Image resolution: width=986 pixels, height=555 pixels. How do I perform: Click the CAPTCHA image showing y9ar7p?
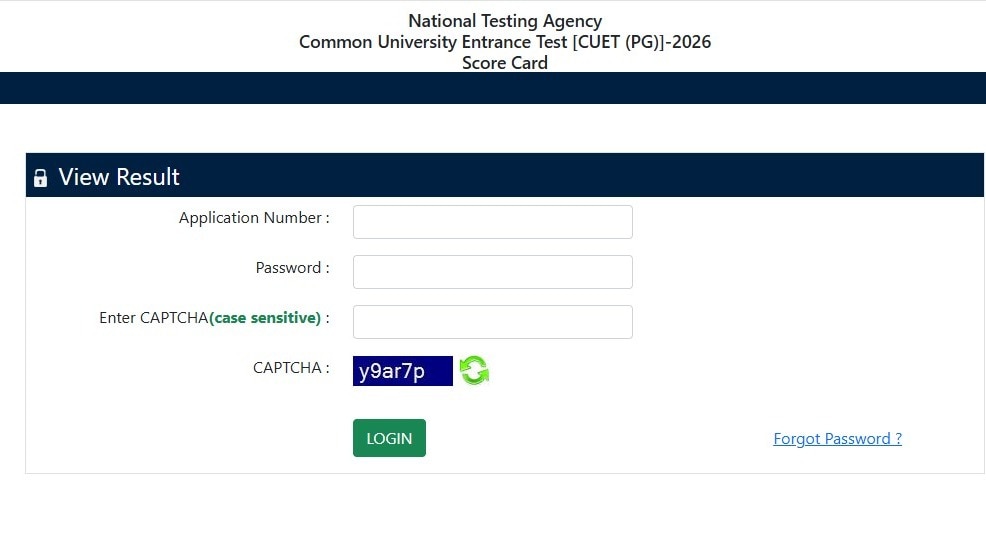pyautogui.click(x=402, y=371)
